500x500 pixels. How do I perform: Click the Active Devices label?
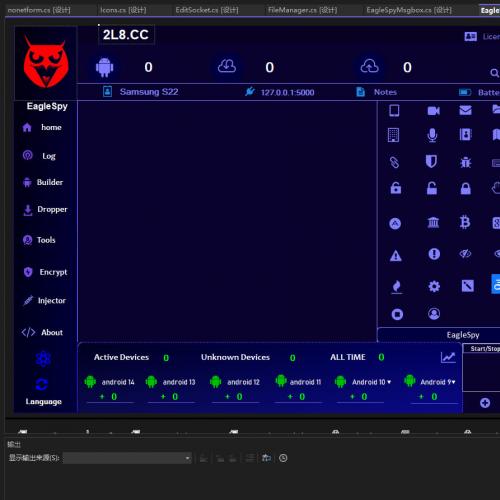click(x=121, y=357)
